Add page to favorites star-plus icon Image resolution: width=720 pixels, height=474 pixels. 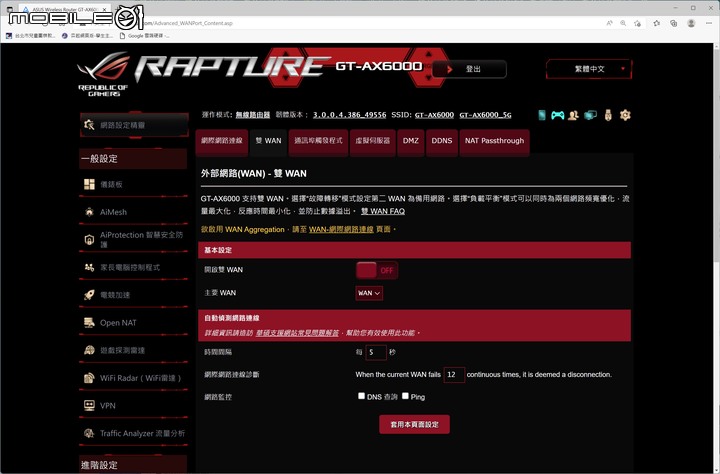[637, 23]
